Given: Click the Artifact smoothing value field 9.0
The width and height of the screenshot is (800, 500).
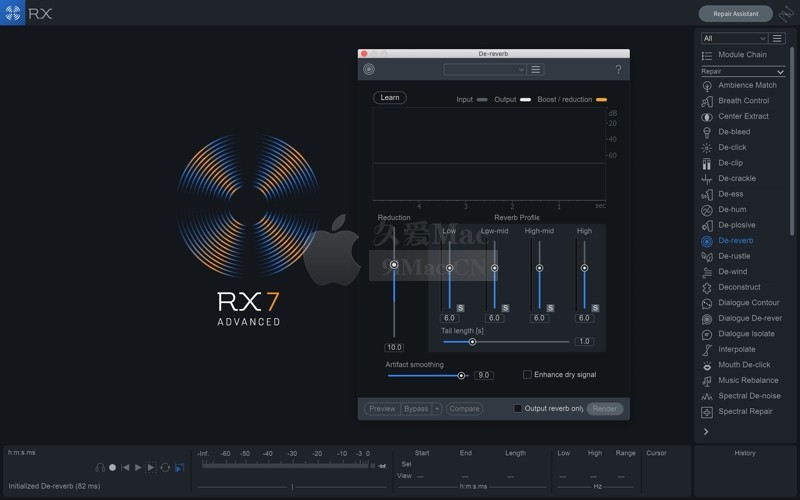Looking at the screenshot, I should point(484,376).
